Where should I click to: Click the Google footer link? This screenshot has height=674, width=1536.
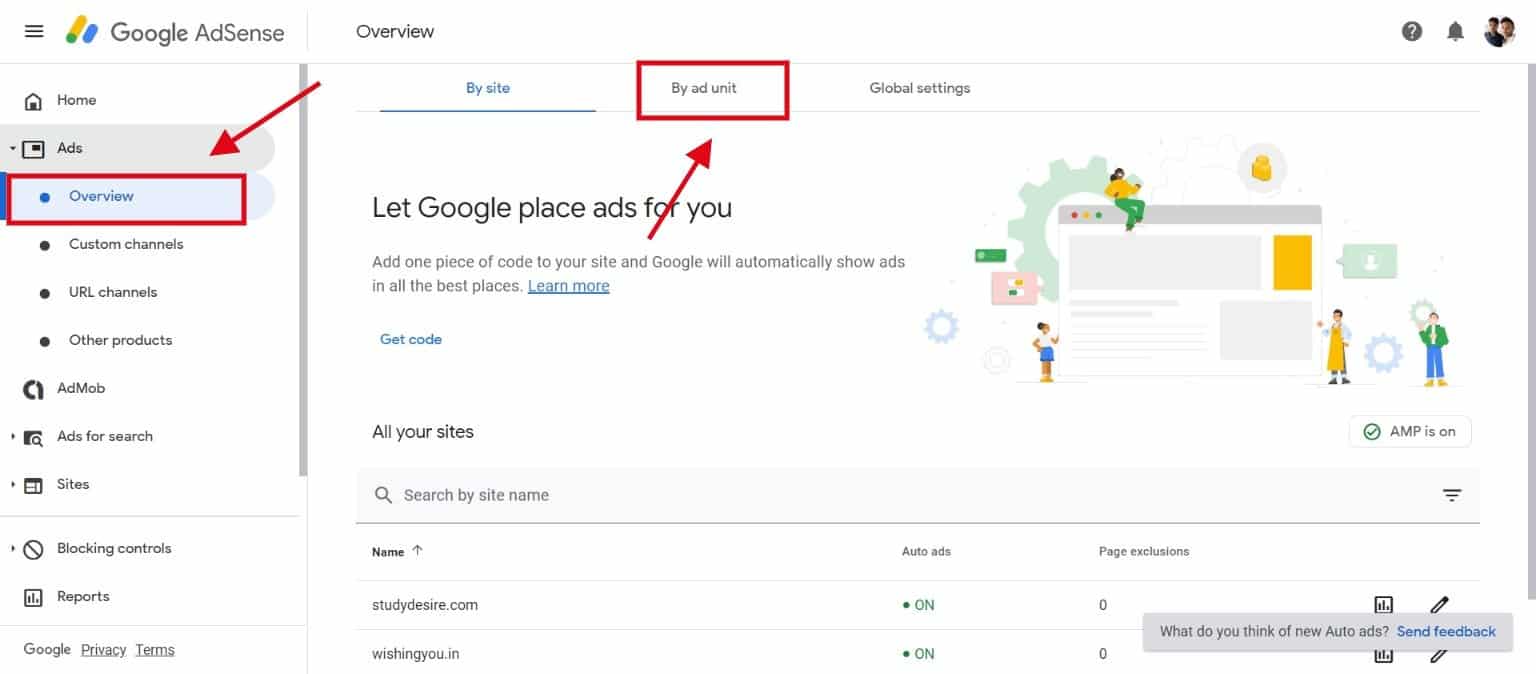(x=47, y=650)
